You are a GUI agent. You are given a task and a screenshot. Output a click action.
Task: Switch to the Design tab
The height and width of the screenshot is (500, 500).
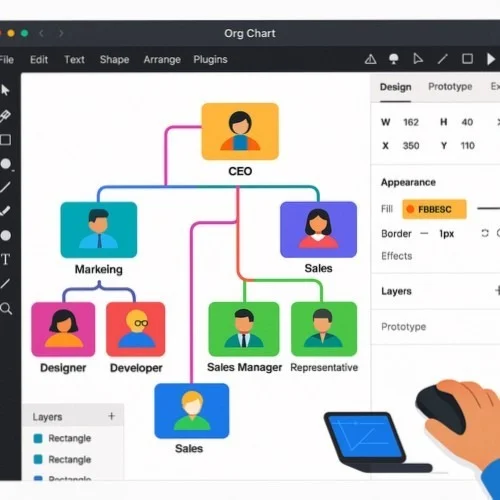[396, 87]
